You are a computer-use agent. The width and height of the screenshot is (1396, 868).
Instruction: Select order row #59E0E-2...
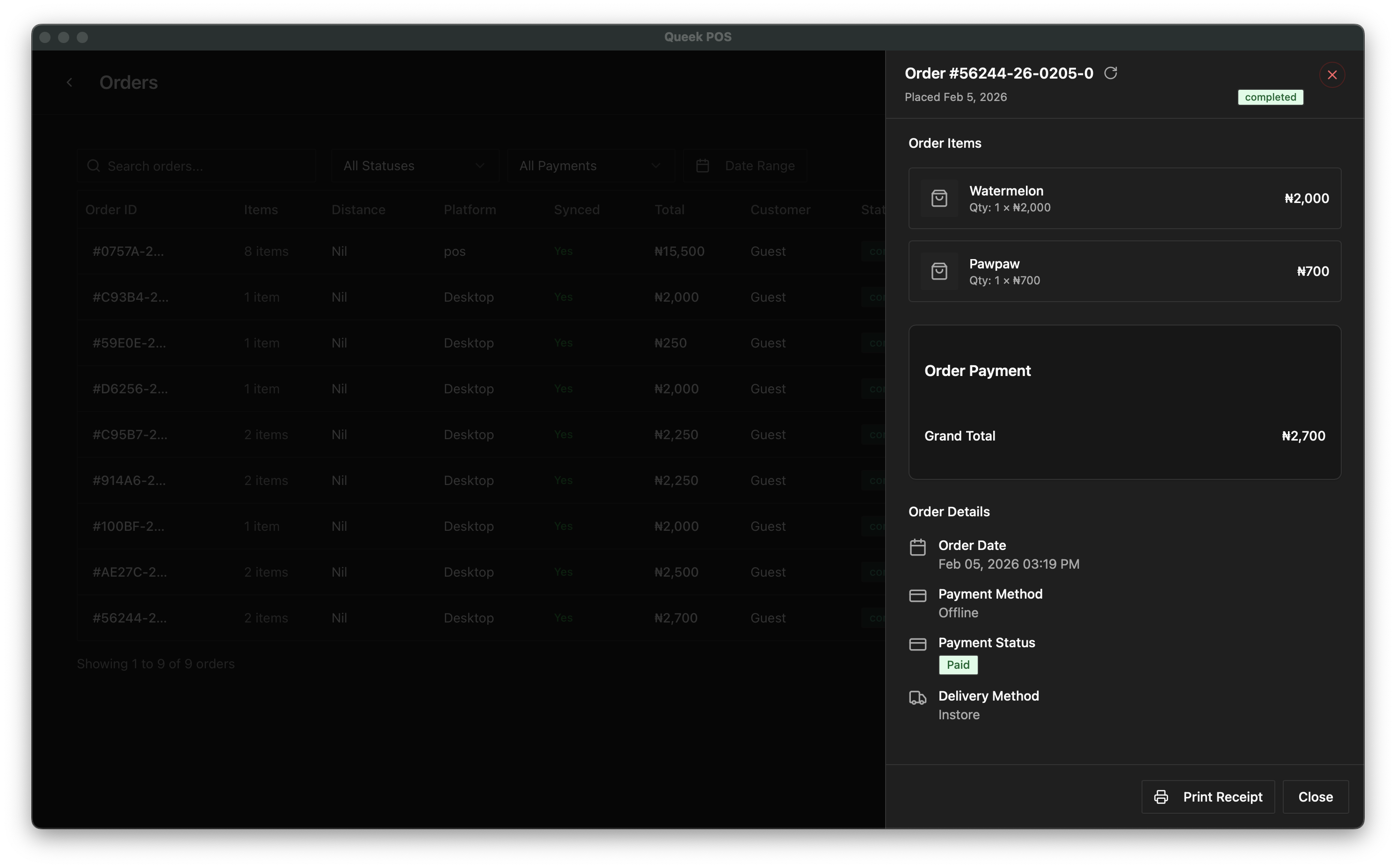point(481,343)
